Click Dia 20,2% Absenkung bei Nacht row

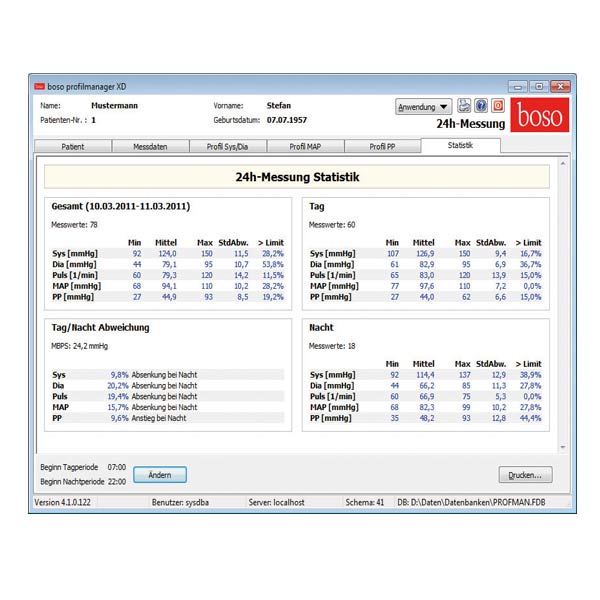[x=168, y=386]
